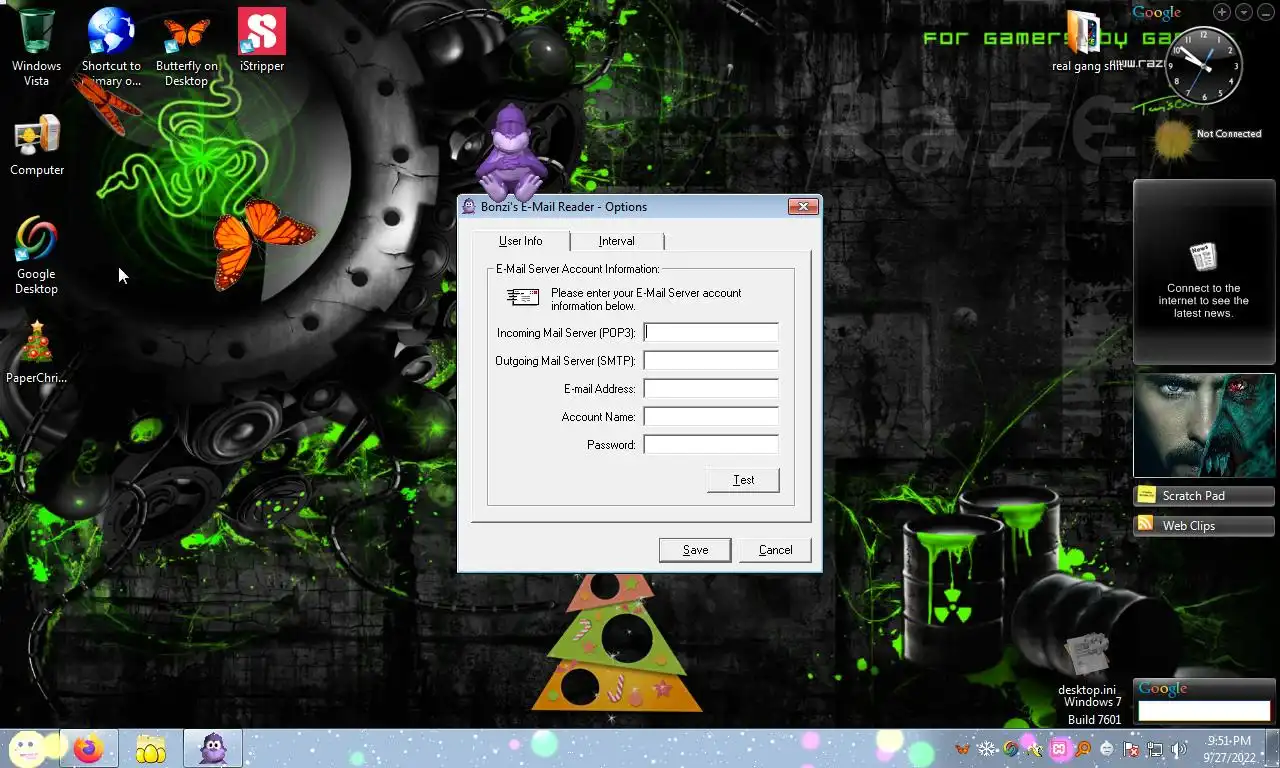Click the analog clock gadget
Screen dimensions: 1280x768
[x=1204, y=64]
